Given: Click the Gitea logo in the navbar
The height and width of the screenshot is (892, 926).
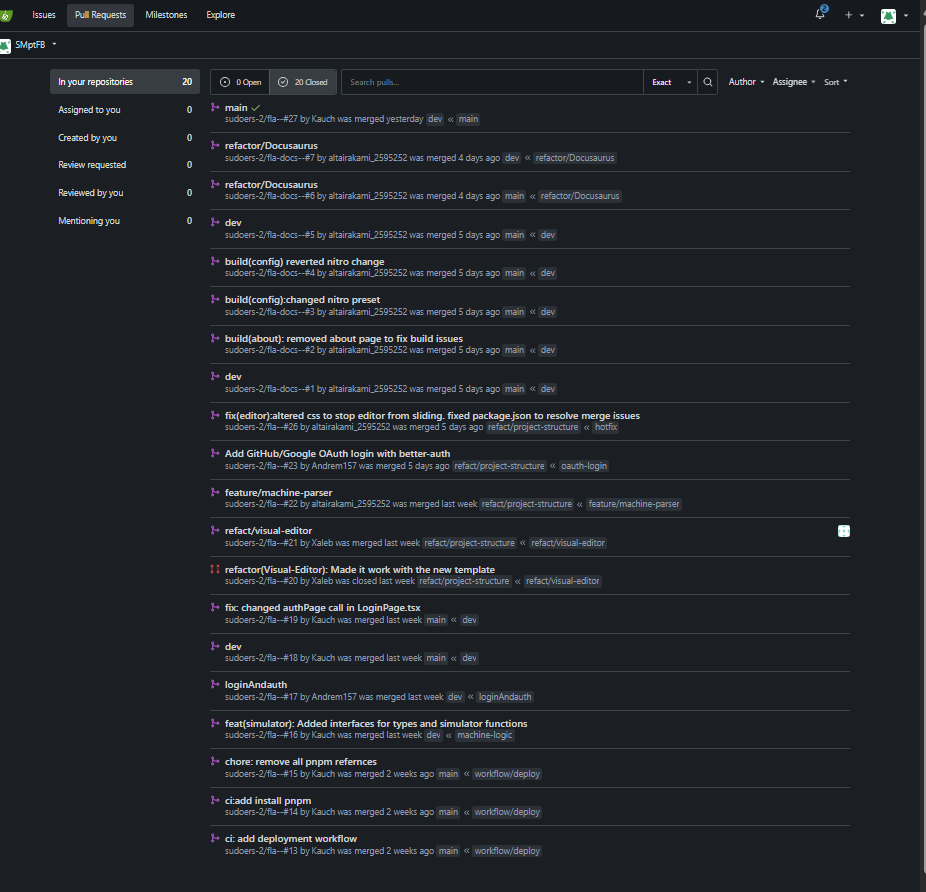Looking at the screenshot, I should tap(6, 15).
